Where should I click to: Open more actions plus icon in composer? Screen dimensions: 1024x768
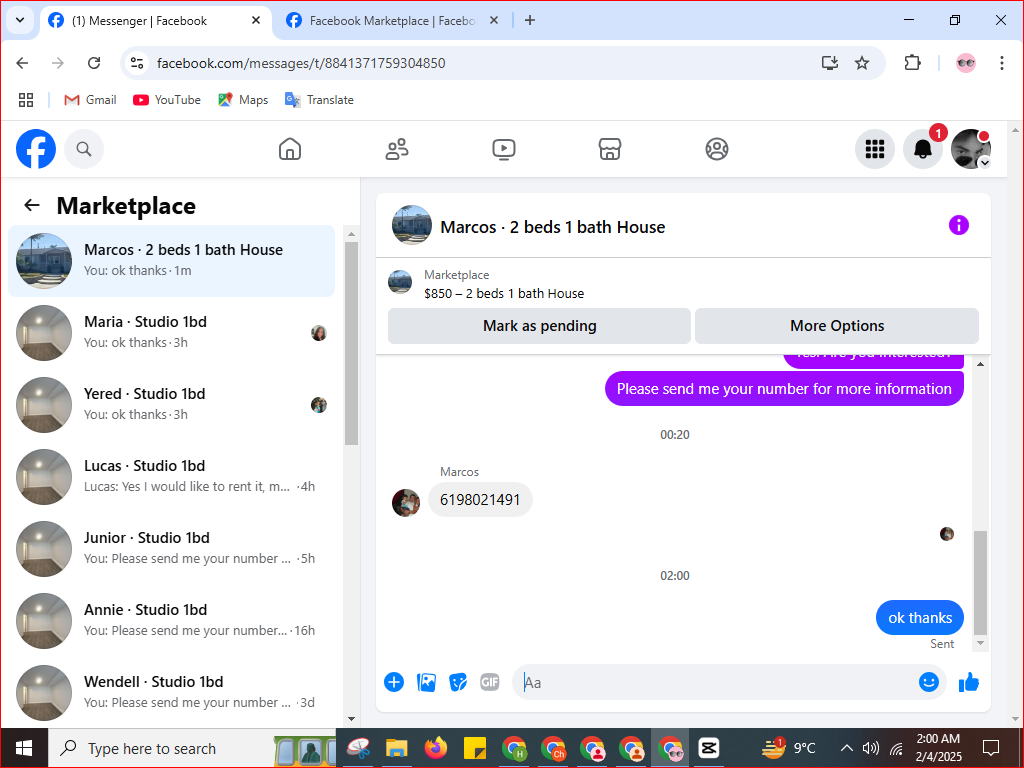[394, 682]
